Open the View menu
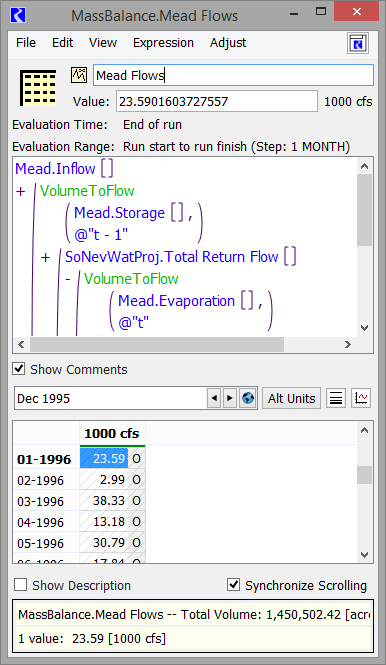Image resolution: width=386 pixels, height=665 pixels. tap(103, 43)
